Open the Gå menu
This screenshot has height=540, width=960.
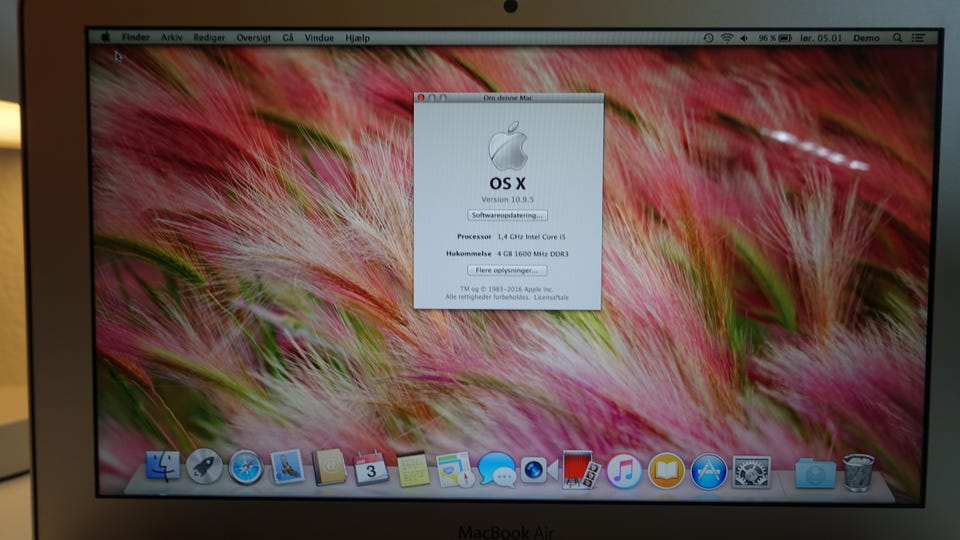coord(288,38)
